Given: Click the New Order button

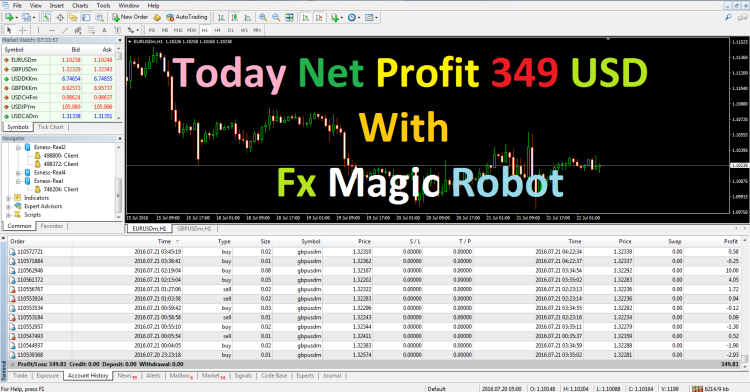Looking at the screenshot, I should tap(130, 17).
